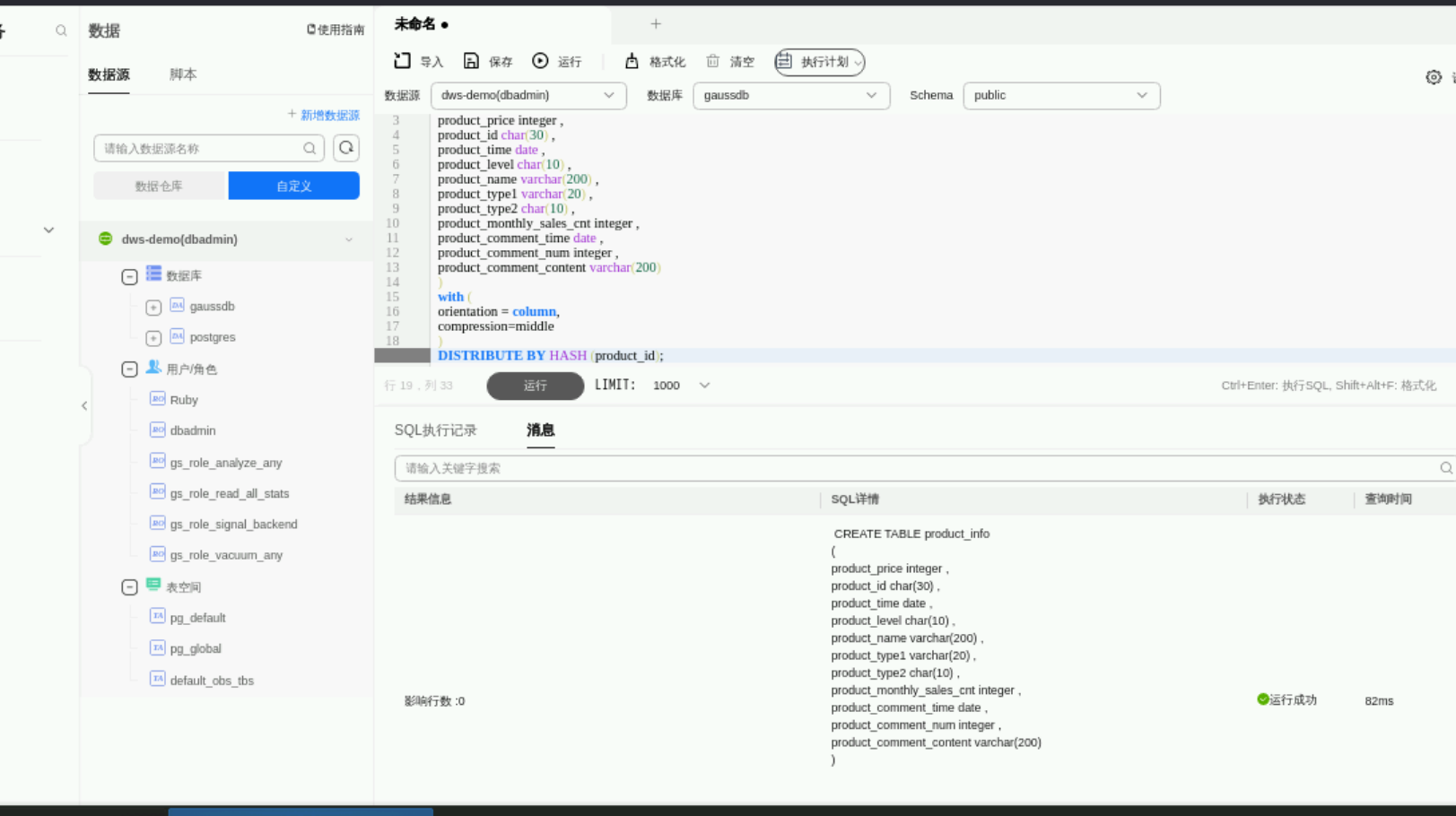Screen dimensions: 1456x816
Task: Click the green dws-demo connection status icon
Action: tap(105, 239)
